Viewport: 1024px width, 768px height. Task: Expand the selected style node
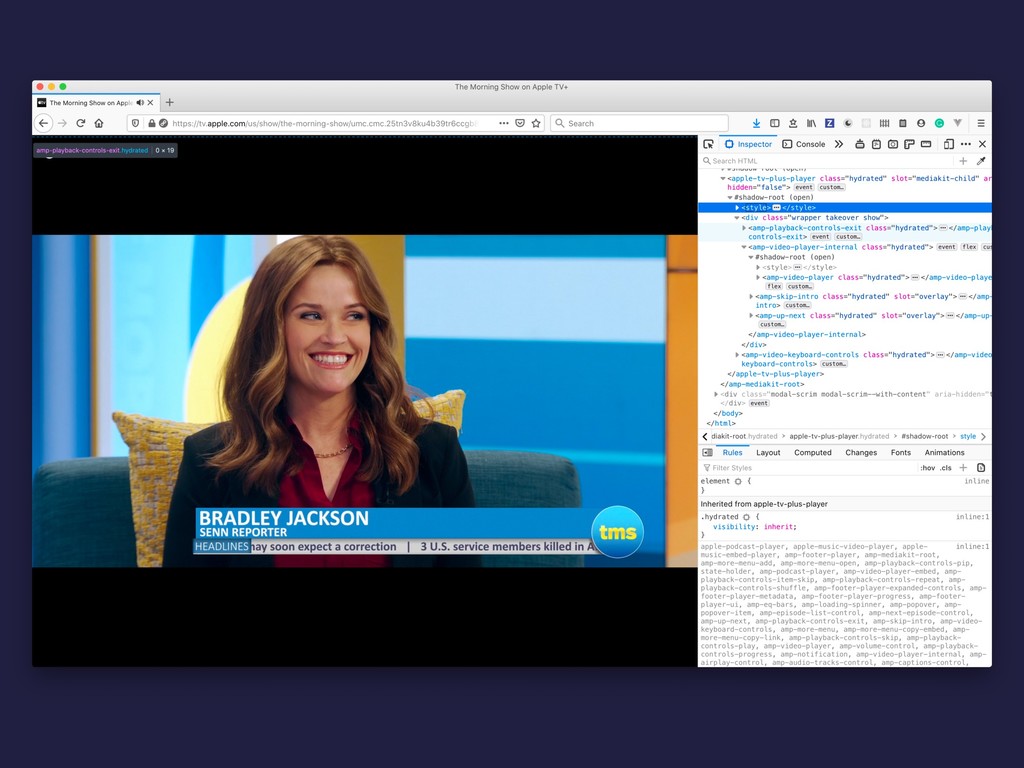(x=737, y=208)
